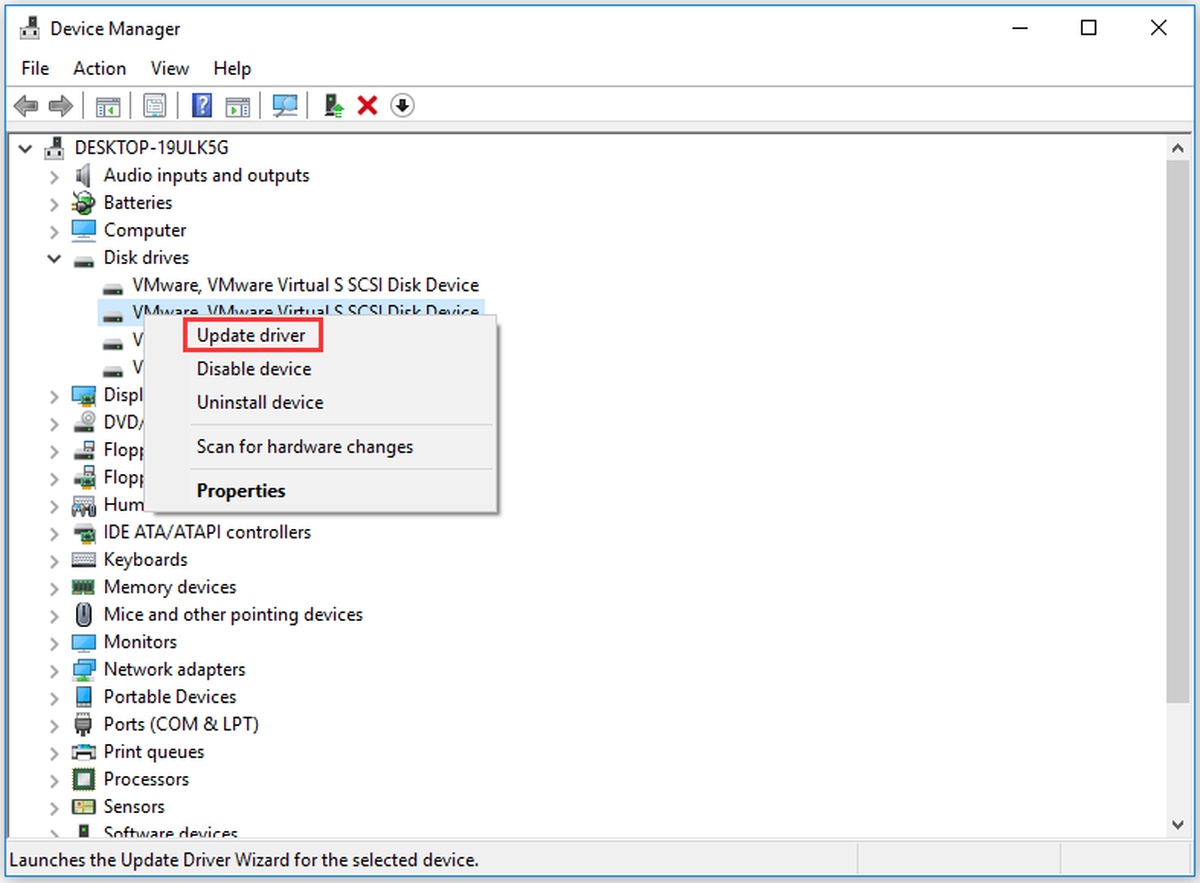
Task: Click the Sensors category icon
Action: click(84, 807)
